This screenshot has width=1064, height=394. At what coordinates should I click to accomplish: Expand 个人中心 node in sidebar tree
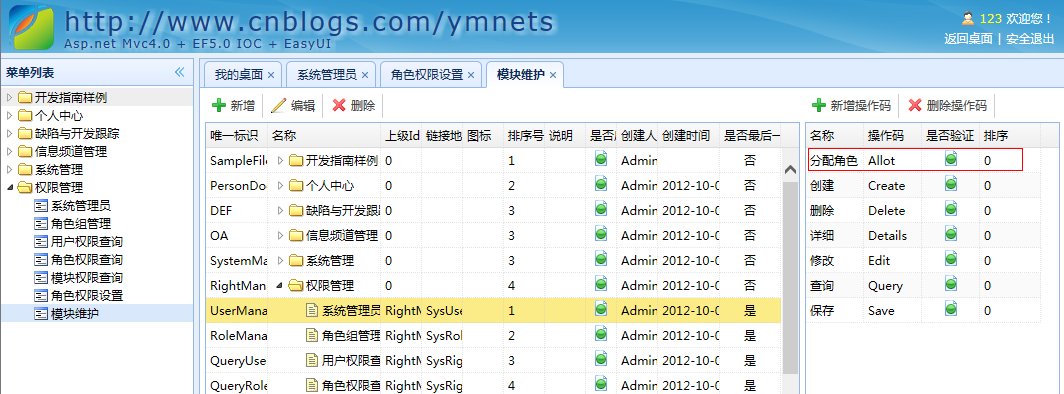click(x=10, y=115)
